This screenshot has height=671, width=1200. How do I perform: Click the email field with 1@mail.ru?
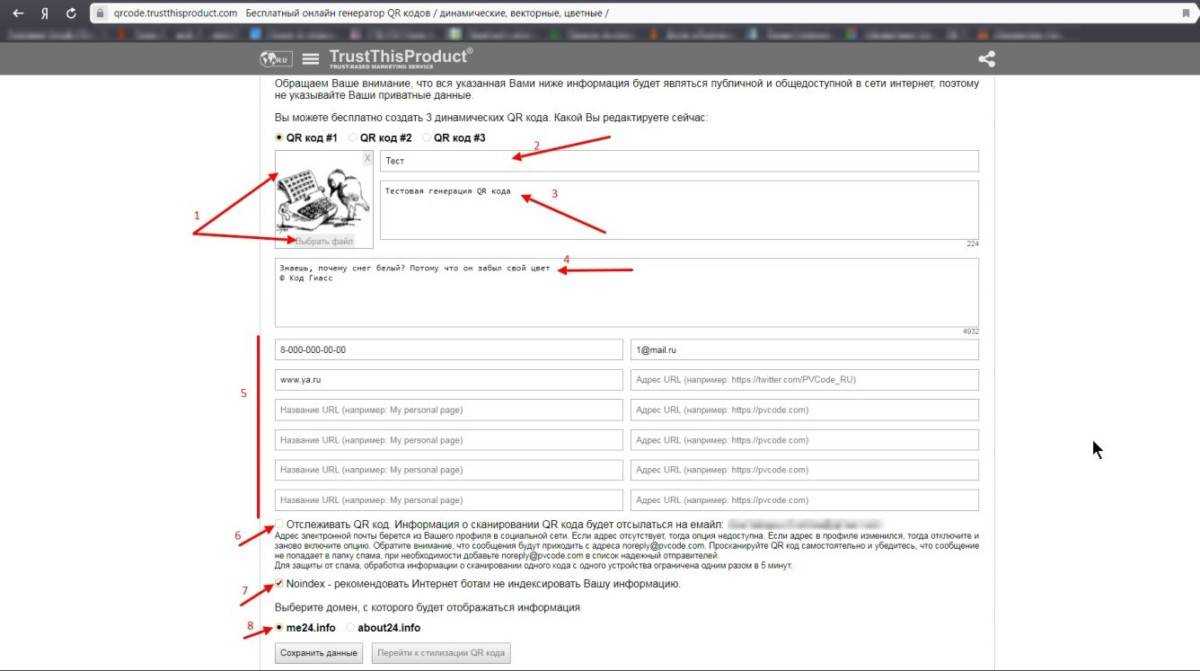coord(804,350)
